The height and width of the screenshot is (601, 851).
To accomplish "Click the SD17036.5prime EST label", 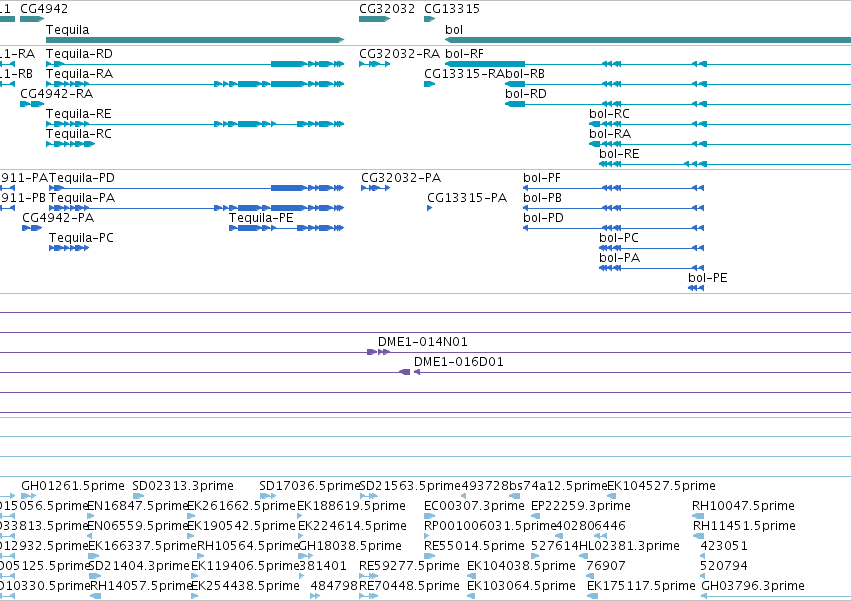I will (x=309, y=486).
